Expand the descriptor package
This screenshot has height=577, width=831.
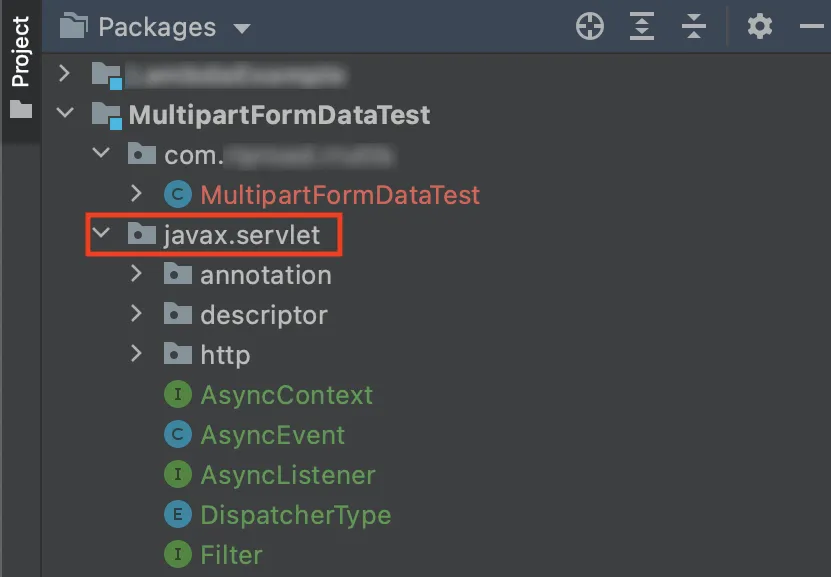pos(137,314)
